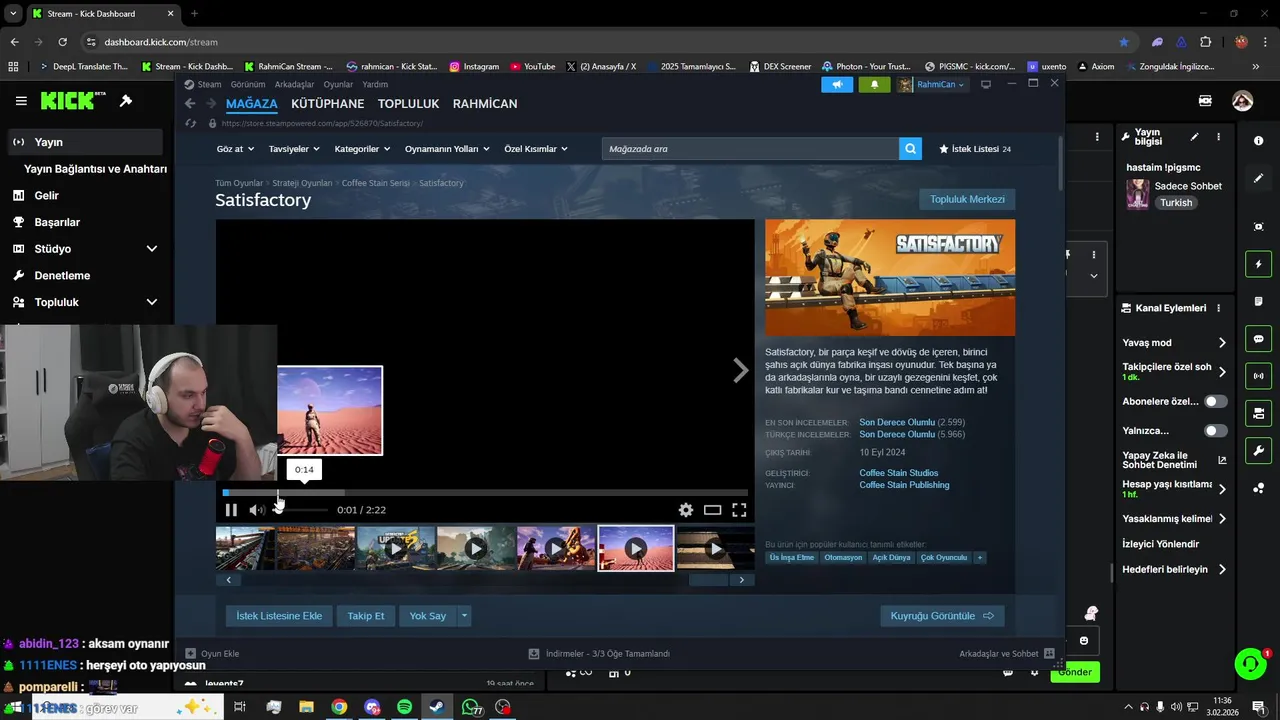This screenshot has width=1280, height=720.
Task: Open Coffee Stain Publishing publisher link
Action: pyautogui.click(x=904, y=485)
